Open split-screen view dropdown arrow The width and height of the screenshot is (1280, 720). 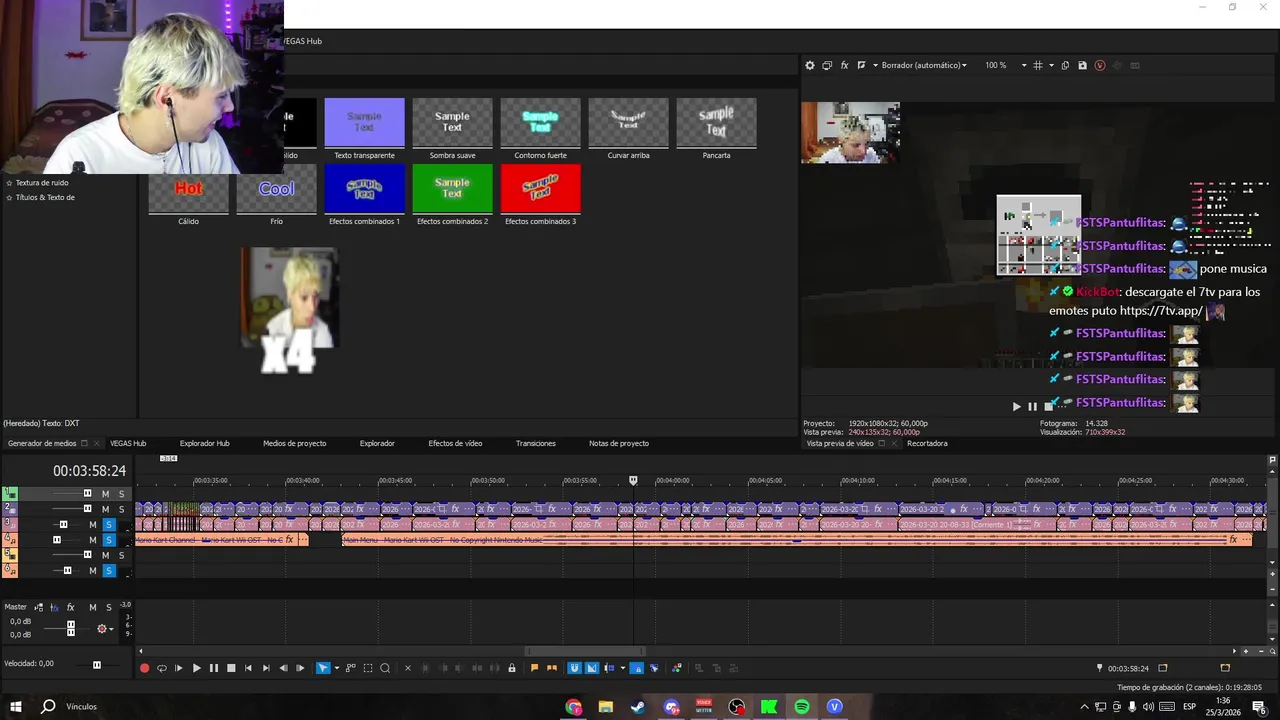tap(875, 65)
